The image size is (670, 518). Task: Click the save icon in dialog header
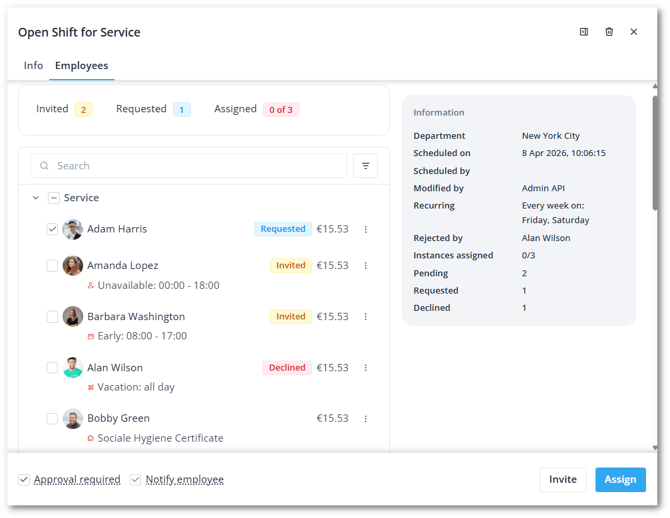[x=584, y=32]
